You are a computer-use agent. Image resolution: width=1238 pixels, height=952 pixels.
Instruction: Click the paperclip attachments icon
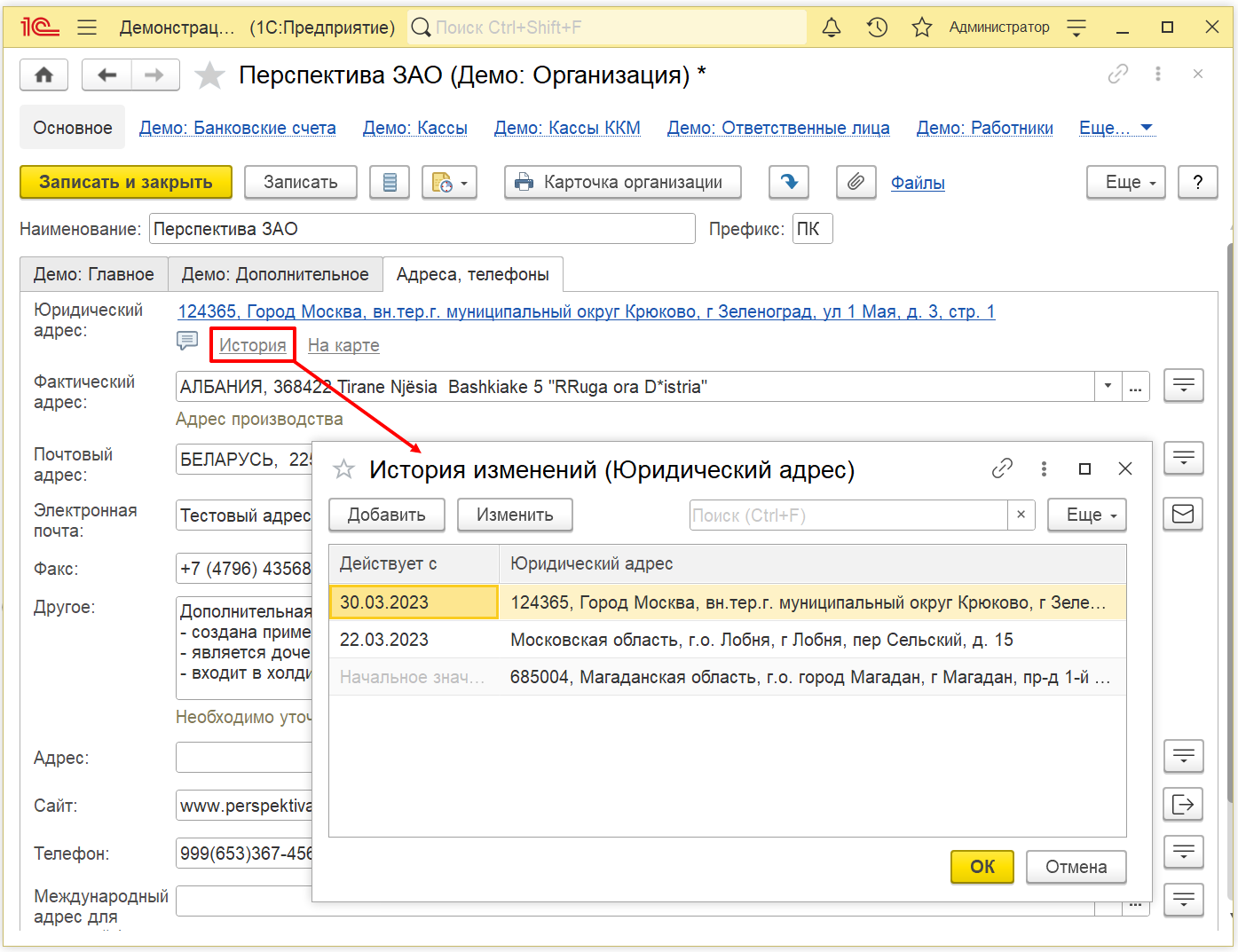click(x=856, y=182)
